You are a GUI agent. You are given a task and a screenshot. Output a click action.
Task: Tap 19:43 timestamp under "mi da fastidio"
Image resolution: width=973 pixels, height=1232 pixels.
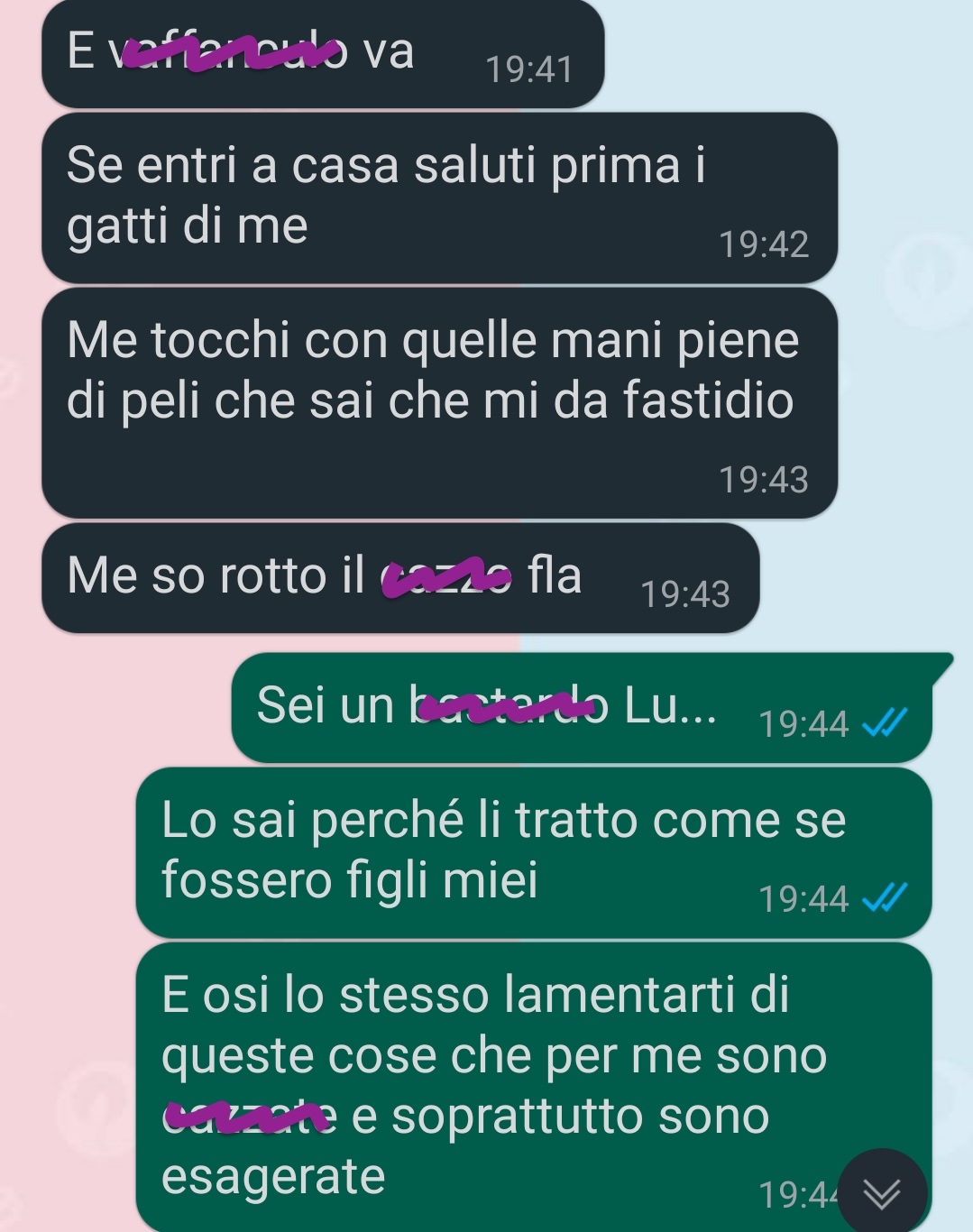tap(764, 480)
